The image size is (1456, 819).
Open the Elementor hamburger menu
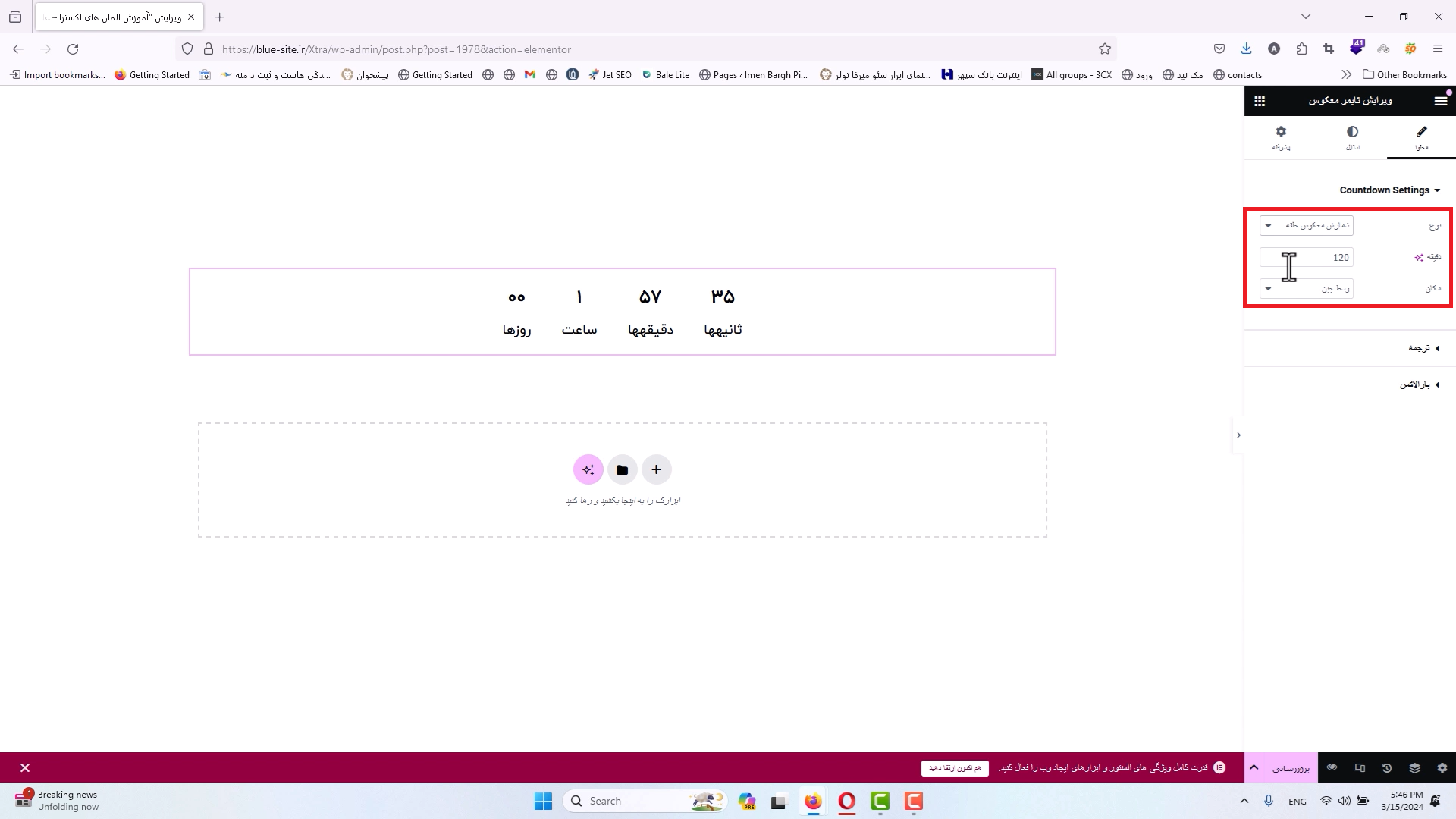click(x=1441, y=101)
